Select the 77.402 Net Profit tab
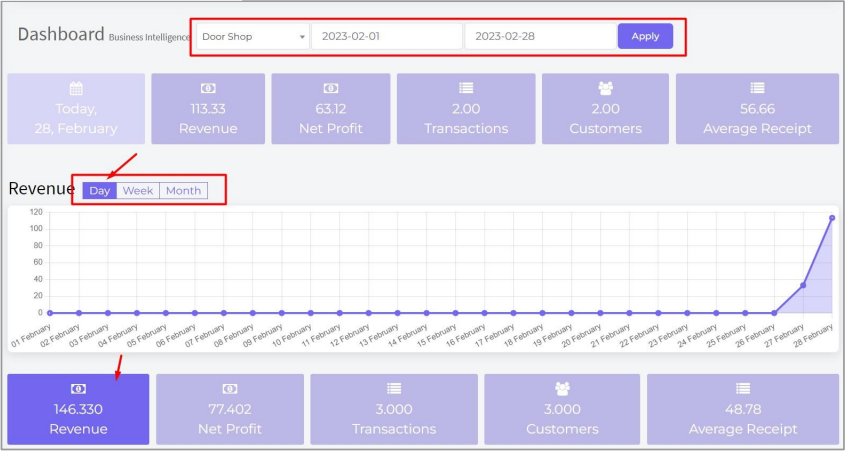Image resolution: width=846 pixels, height=451 pixels. click(x=229, y=409)
